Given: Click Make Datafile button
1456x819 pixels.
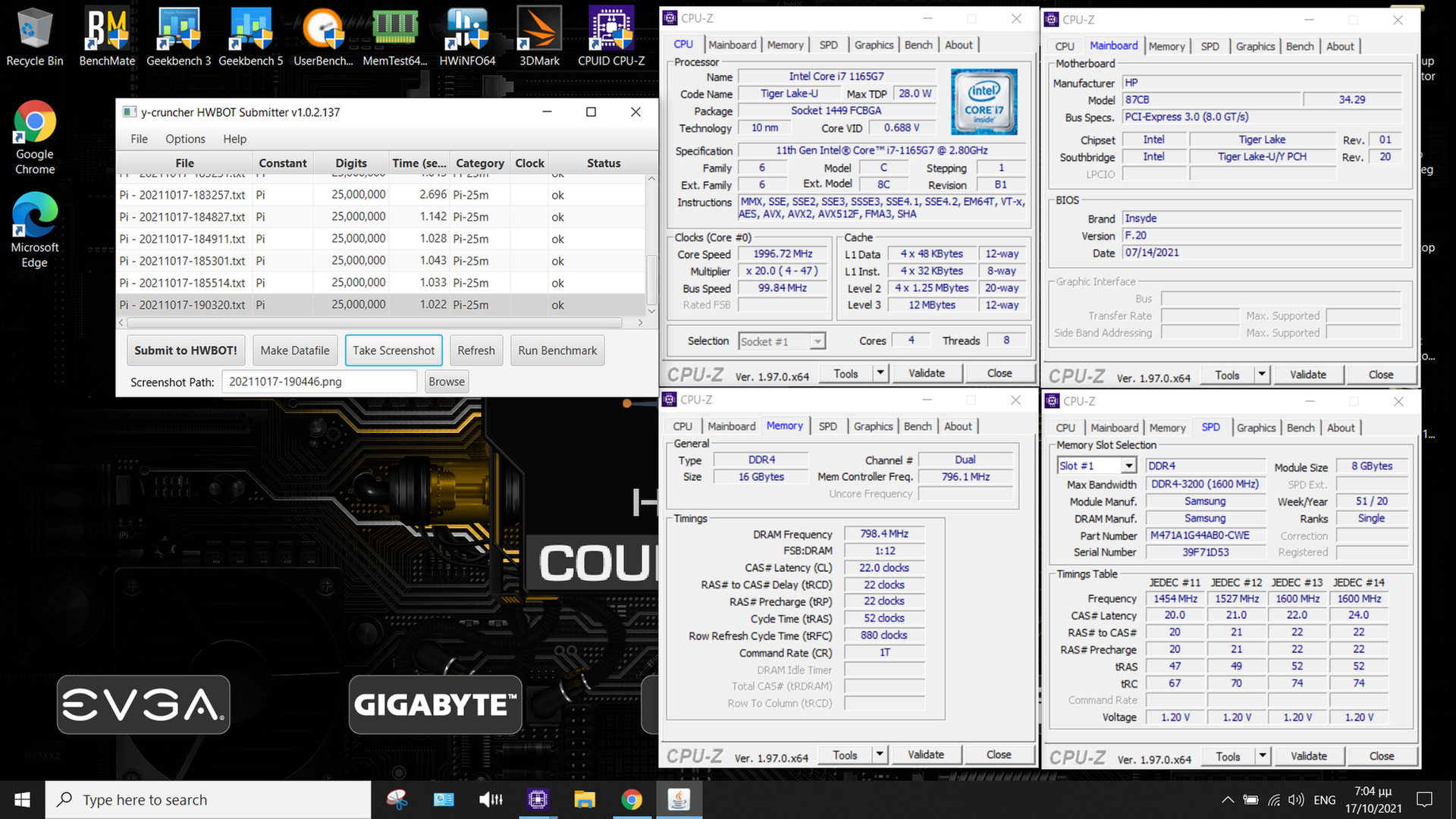Looking at the screenshot, I should click(295, 350).
